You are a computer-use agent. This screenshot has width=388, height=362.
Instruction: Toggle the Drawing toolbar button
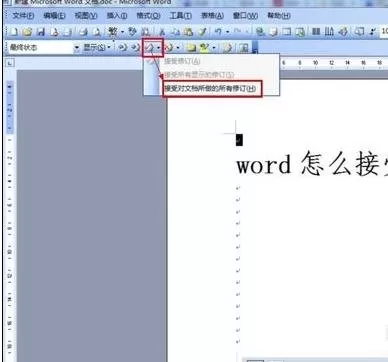coord(343,32)
